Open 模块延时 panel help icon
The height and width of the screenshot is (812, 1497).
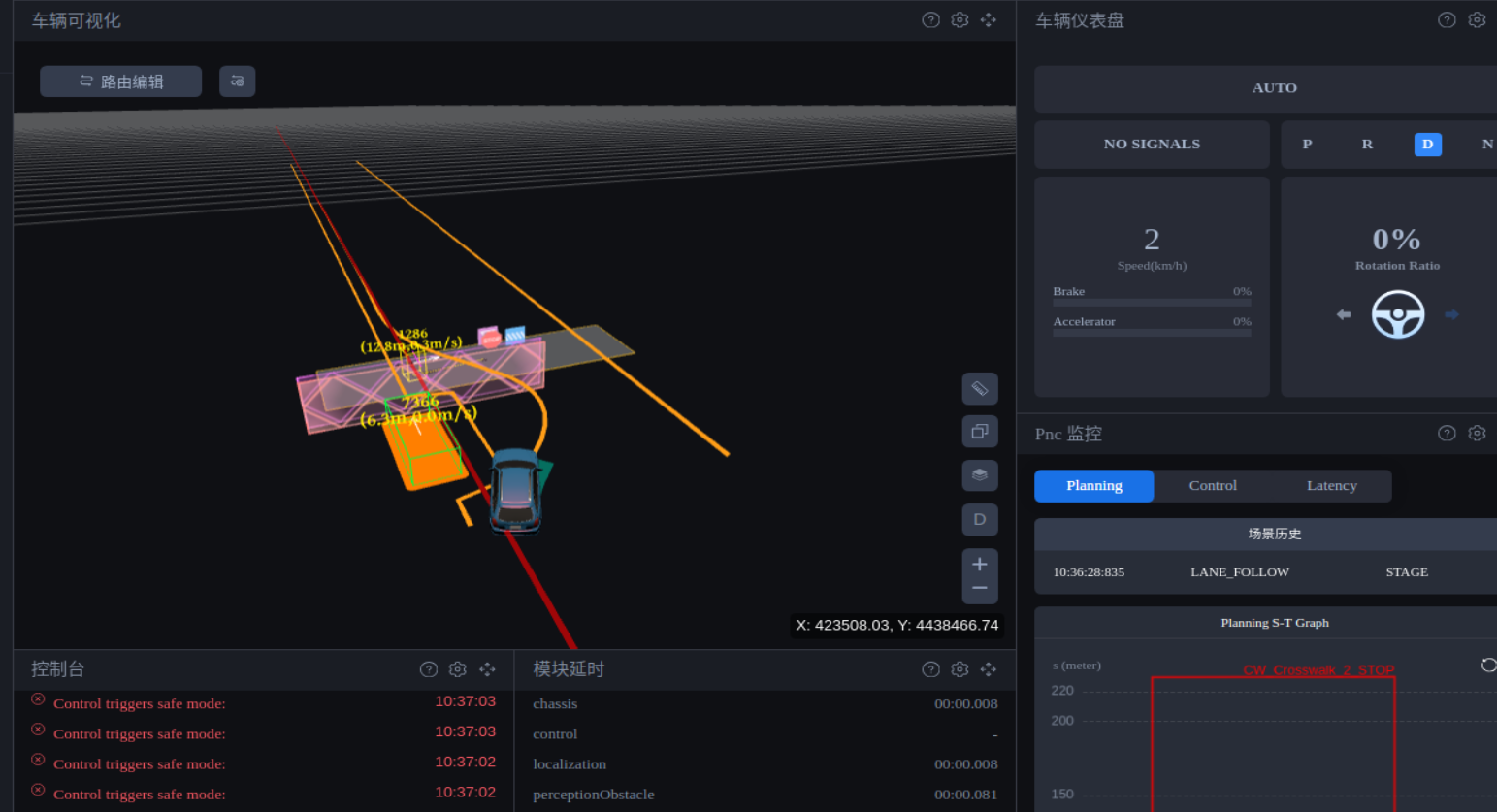[930, 669]
